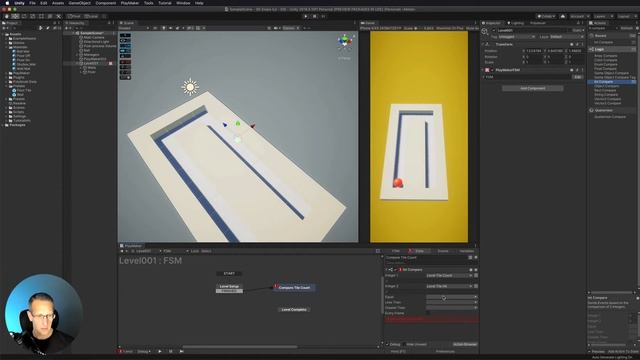Open the Tag dropdown in Inspector
This screenshot has height=360, width=640.
pos(517,37)
